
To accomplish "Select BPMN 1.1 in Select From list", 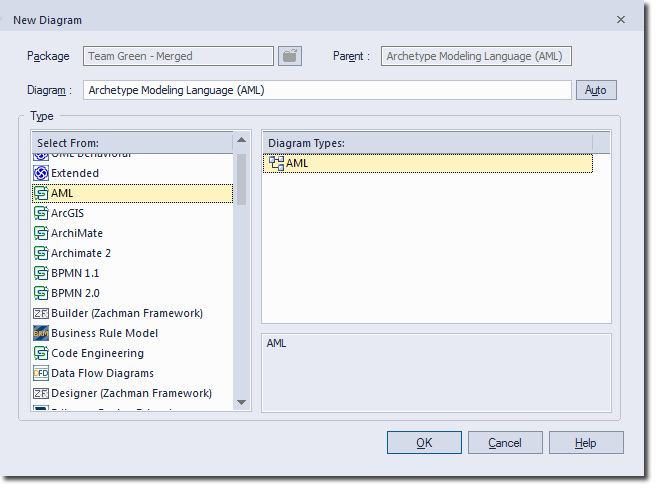I will pos(75,273).
